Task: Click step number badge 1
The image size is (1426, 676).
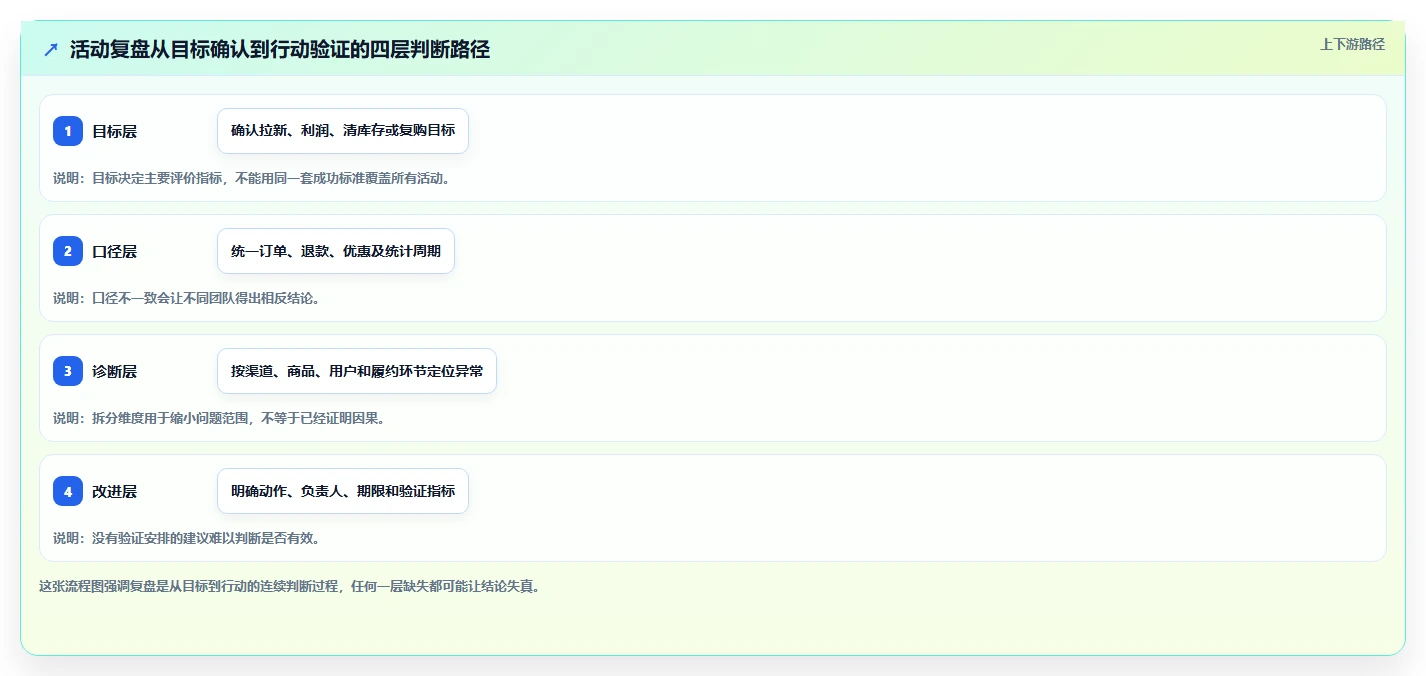Action: pos(68,131)
